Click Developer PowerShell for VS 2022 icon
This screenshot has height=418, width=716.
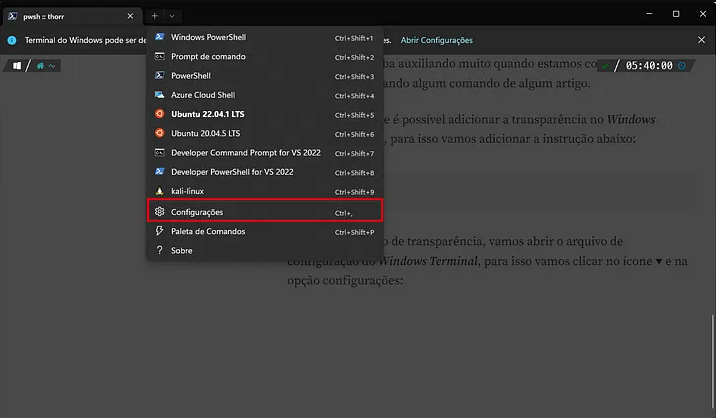159,171
